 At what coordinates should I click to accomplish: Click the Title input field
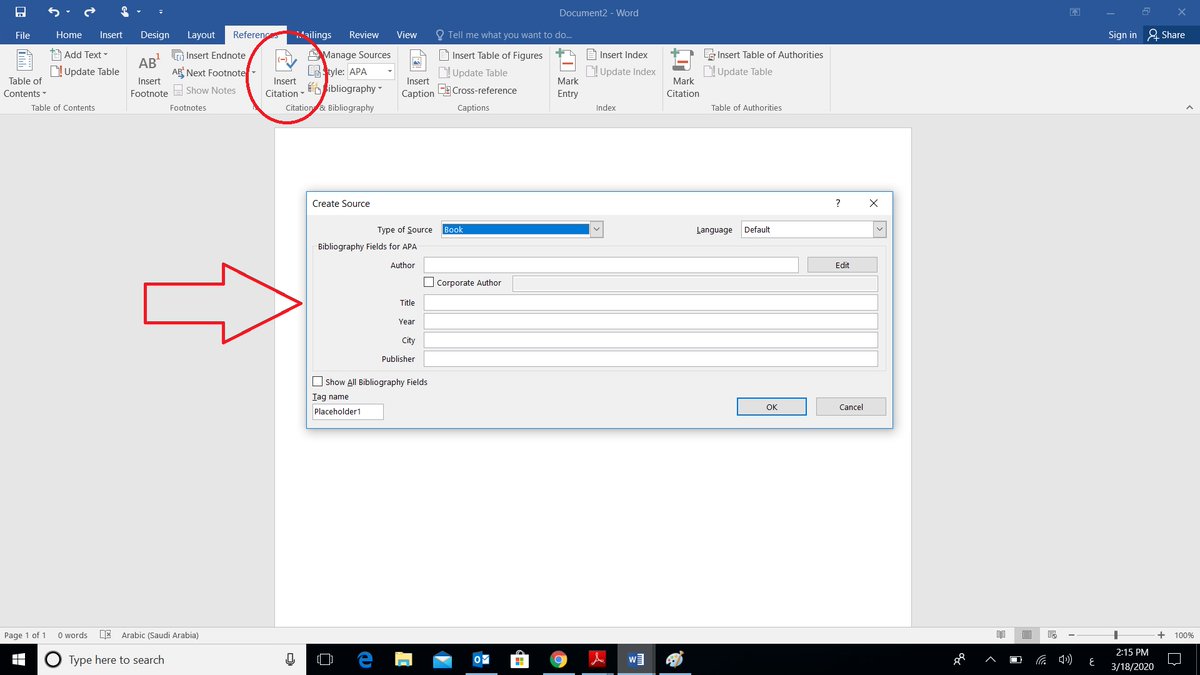point(651,302)
